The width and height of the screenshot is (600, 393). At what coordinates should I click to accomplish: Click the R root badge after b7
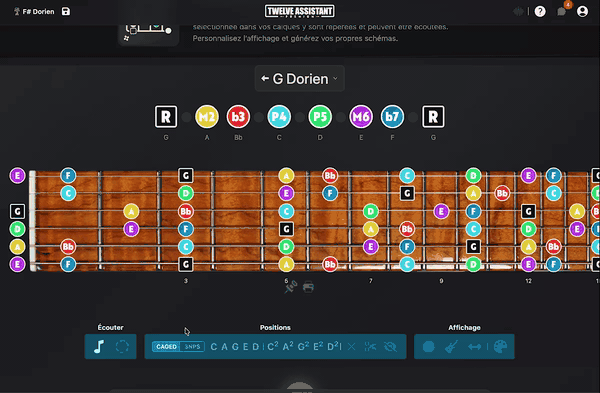[x=433, y=117]
